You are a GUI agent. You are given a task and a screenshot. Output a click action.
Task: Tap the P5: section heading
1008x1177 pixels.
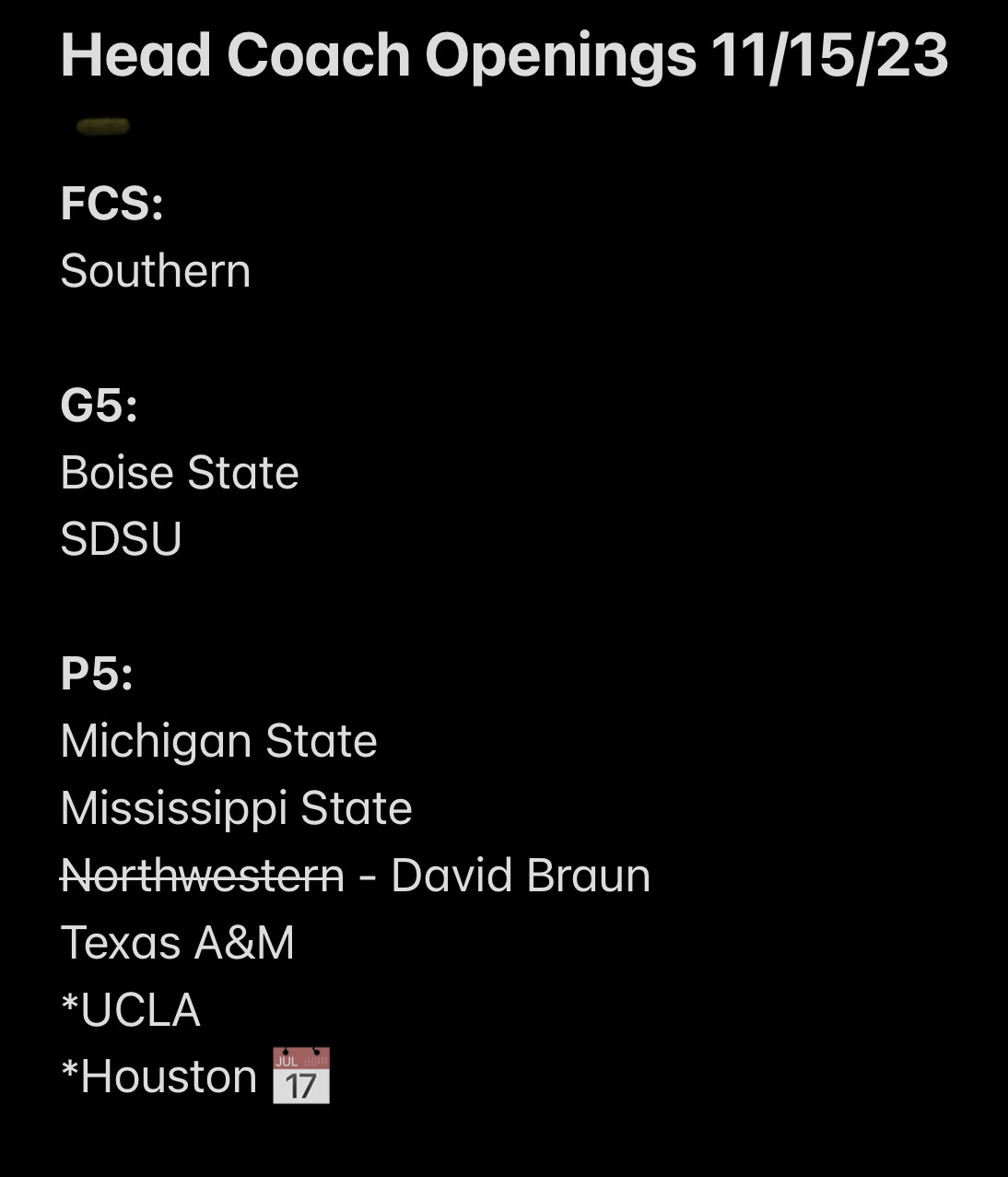(97, 674)
